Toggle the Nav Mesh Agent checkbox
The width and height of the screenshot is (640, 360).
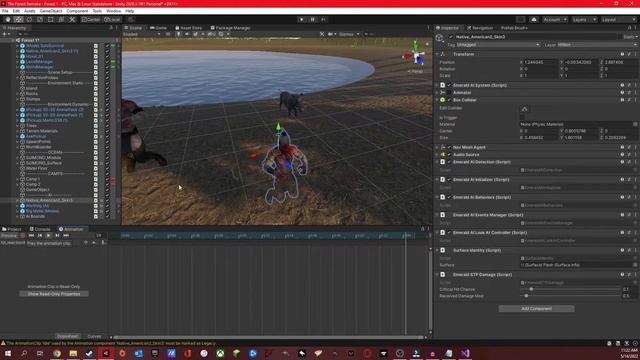449,147
